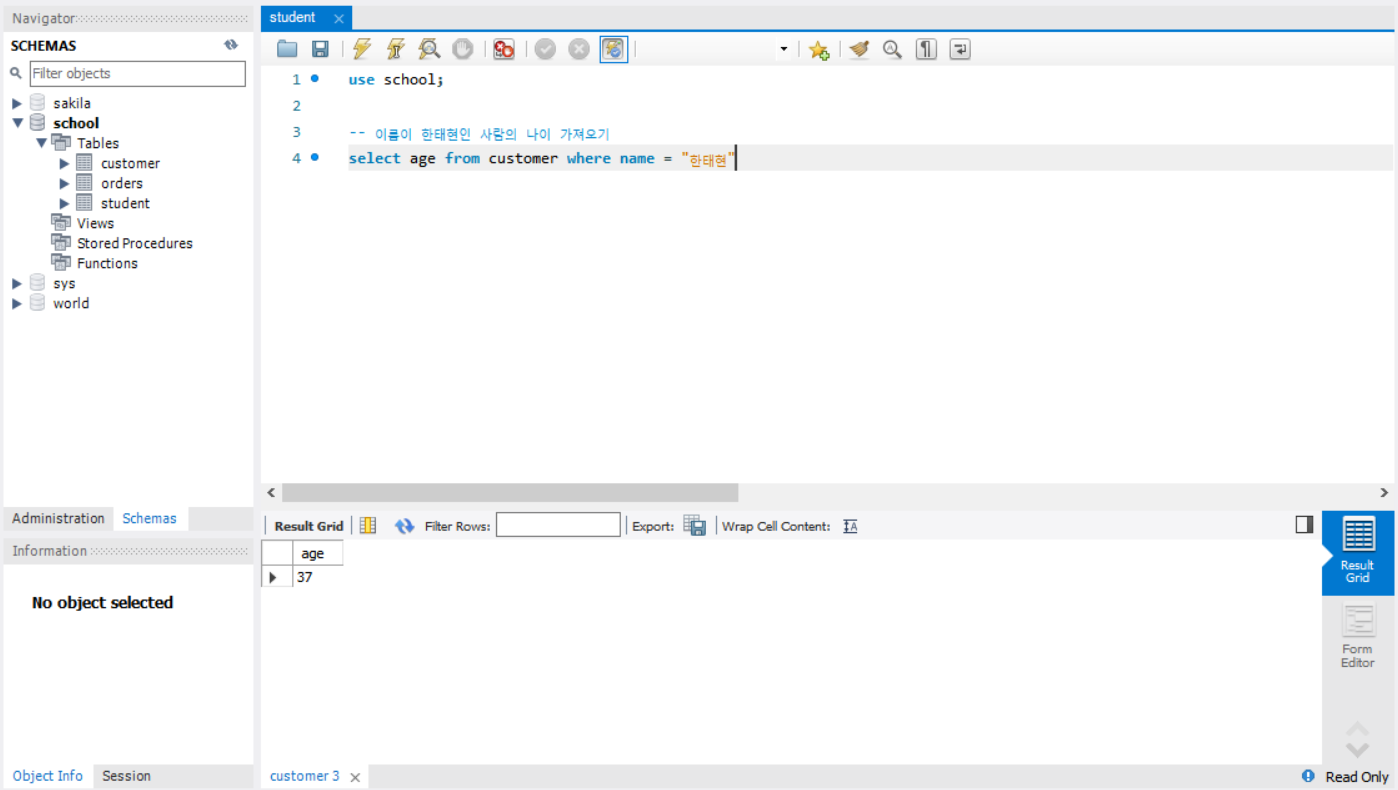This screenshot has height=790, width=1398.
Task: Click the commit checkmark icon
Action: (545, 49)
